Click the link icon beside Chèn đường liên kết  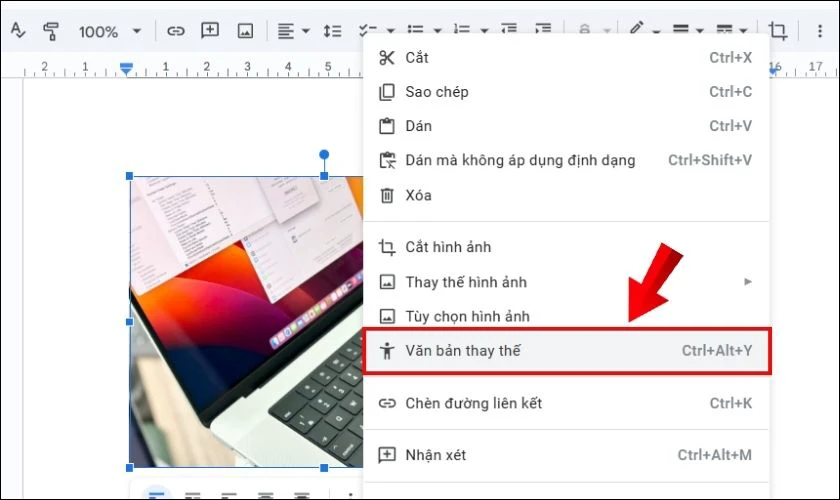click(387, 403)
